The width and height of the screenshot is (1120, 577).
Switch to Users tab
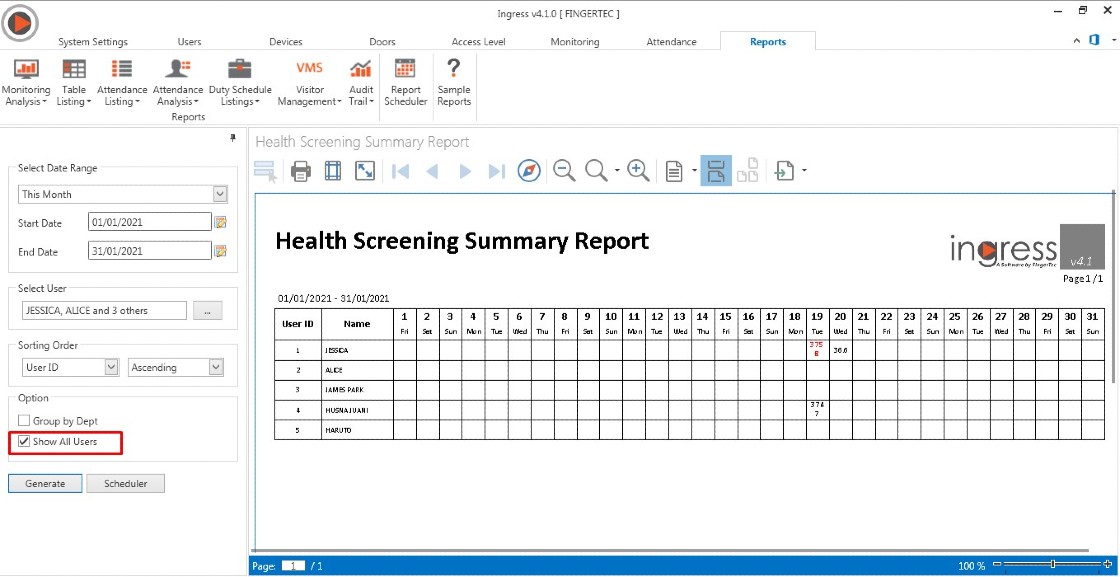pos(189,41)
